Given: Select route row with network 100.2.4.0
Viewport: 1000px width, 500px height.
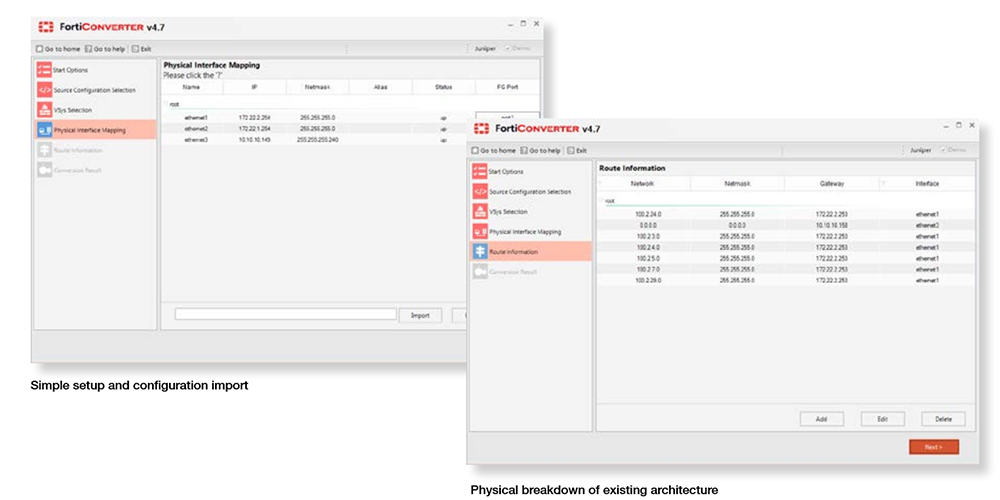Looking at the screenshot, I should [786, 247].
